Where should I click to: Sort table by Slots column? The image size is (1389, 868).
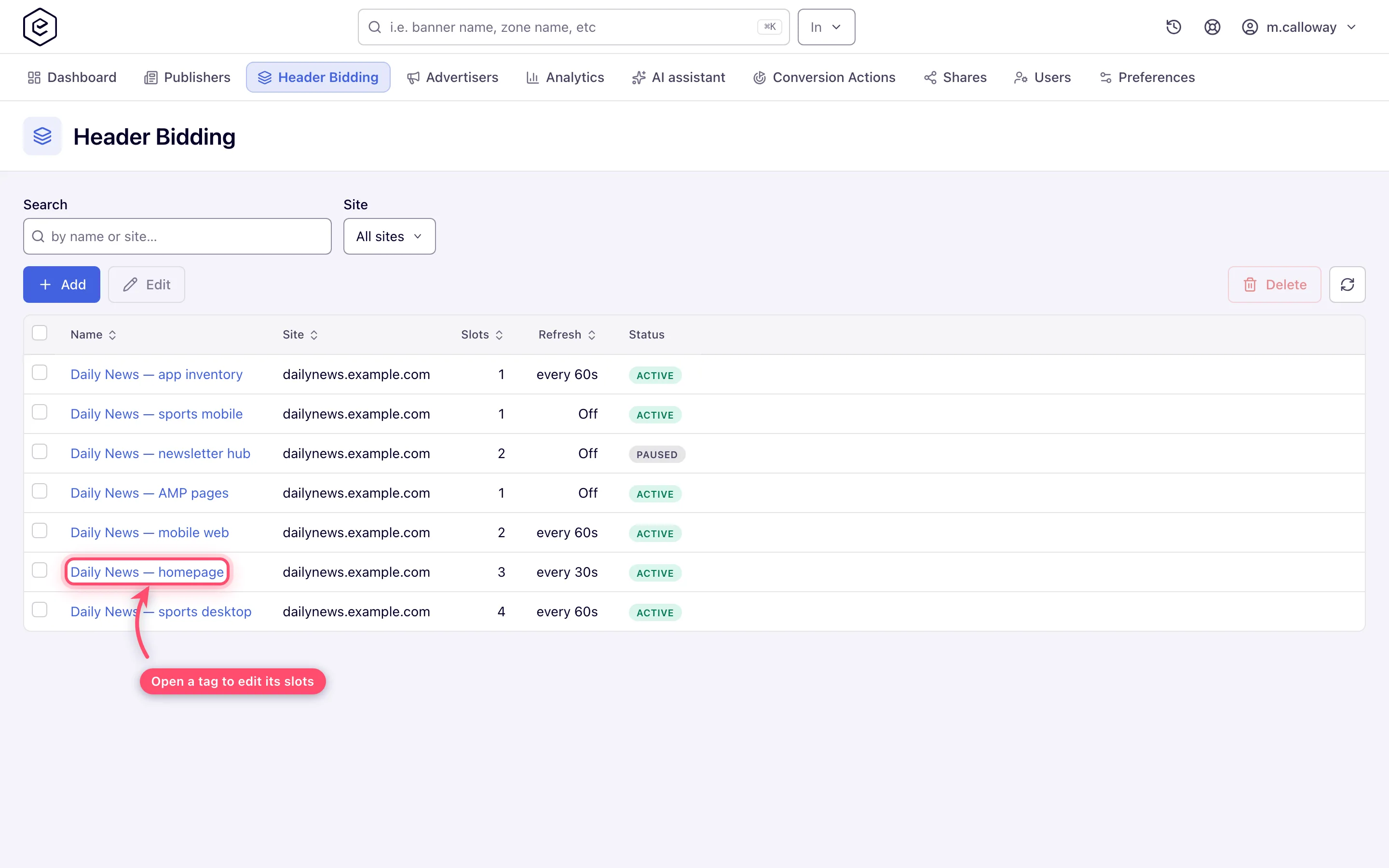[482, 335]
